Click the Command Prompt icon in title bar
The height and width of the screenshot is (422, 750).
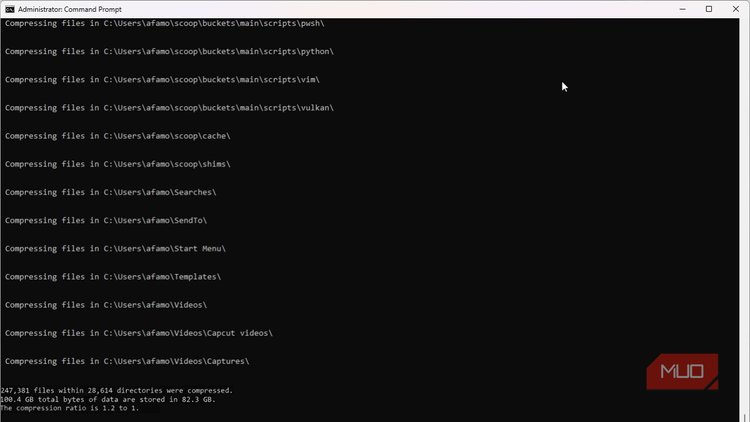[x=10, y=9]
